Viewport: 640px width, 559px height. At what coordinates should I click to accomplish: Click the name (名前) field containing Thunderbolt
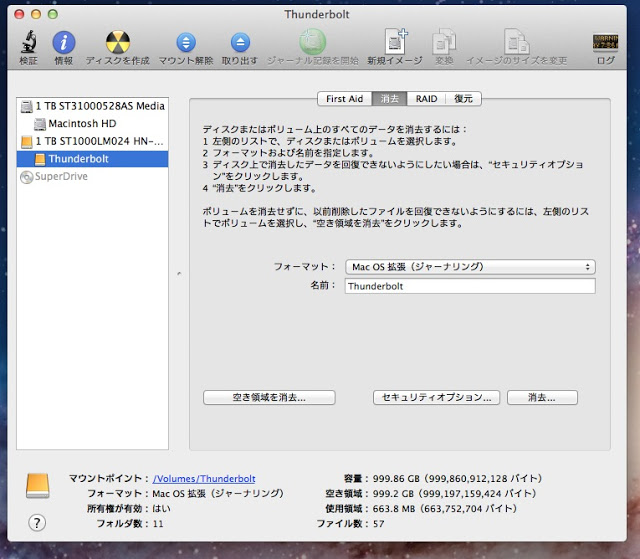tap(470, 286)
